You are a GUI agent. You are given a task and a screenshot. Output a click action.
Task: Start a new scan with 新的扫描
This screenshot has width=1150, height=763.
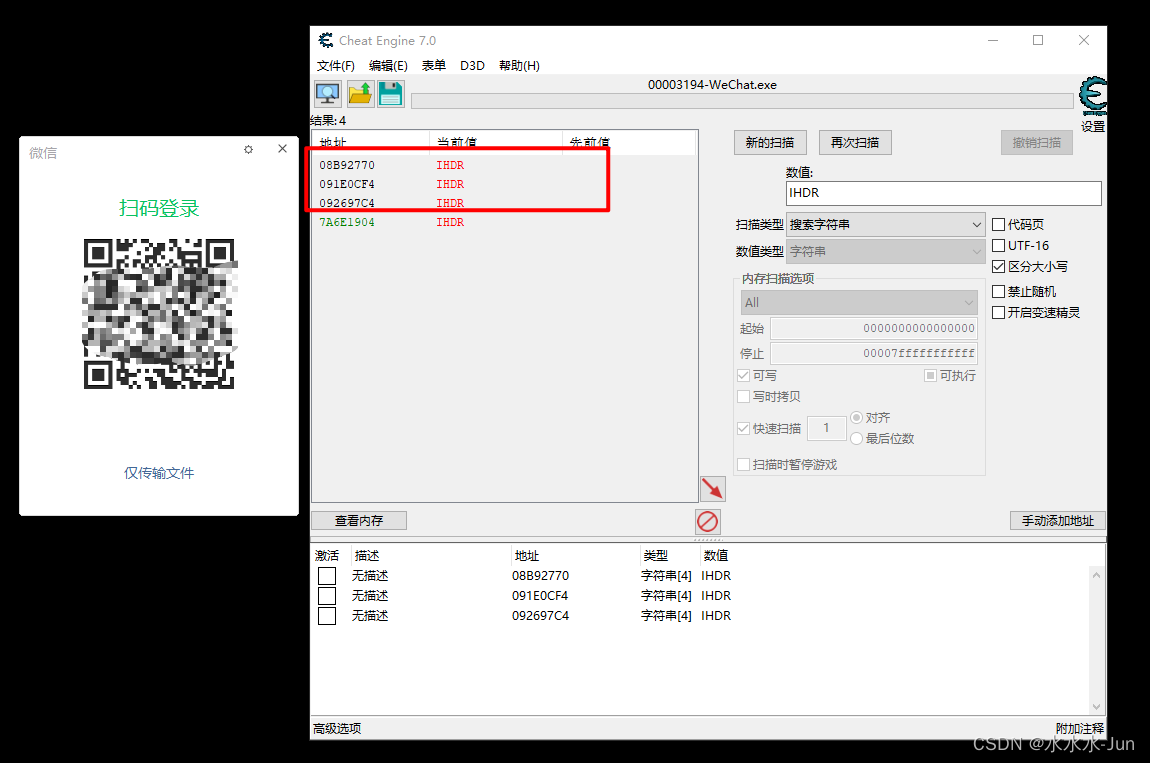769,142
